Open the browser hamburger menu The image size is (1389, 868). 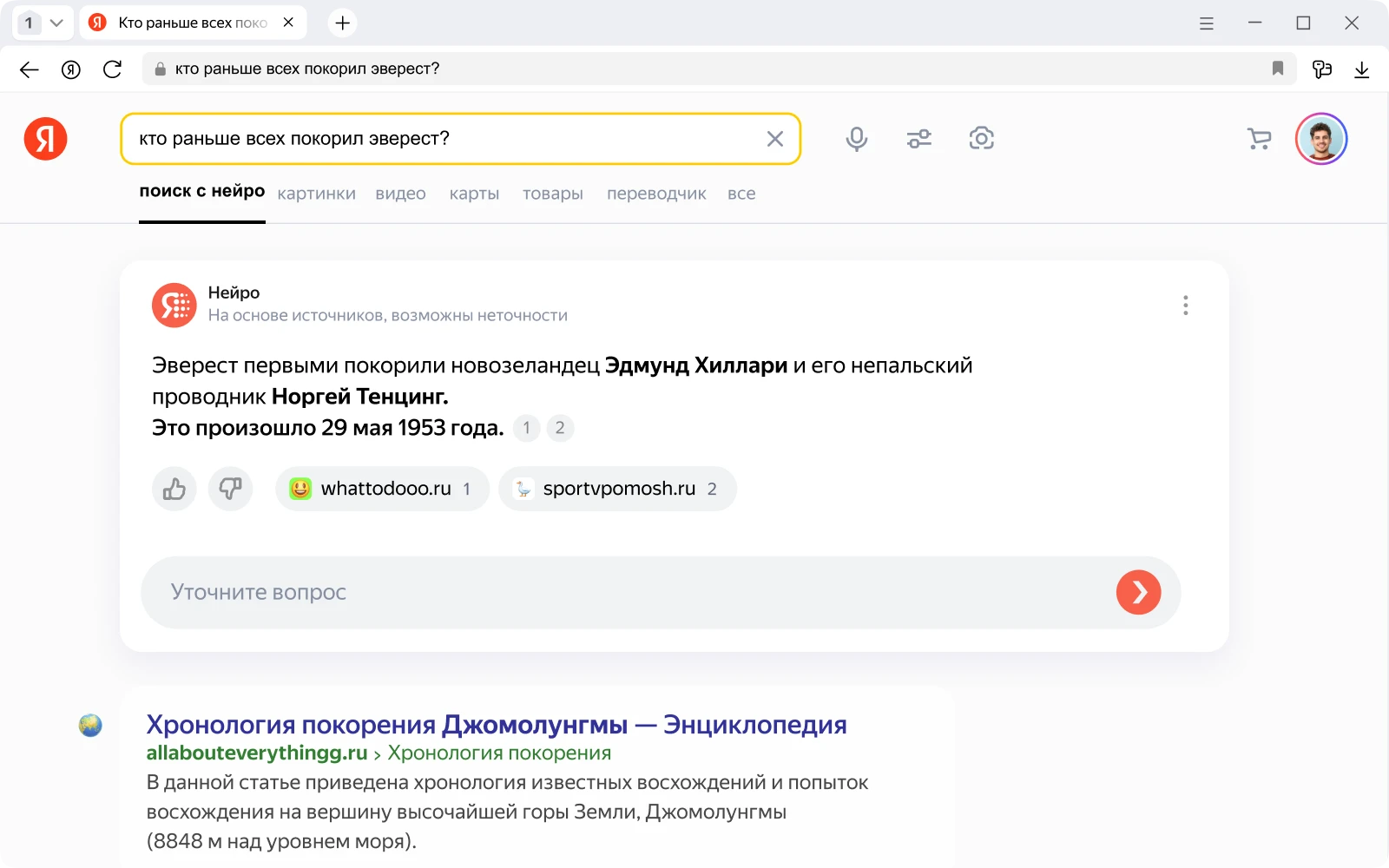1207,23
